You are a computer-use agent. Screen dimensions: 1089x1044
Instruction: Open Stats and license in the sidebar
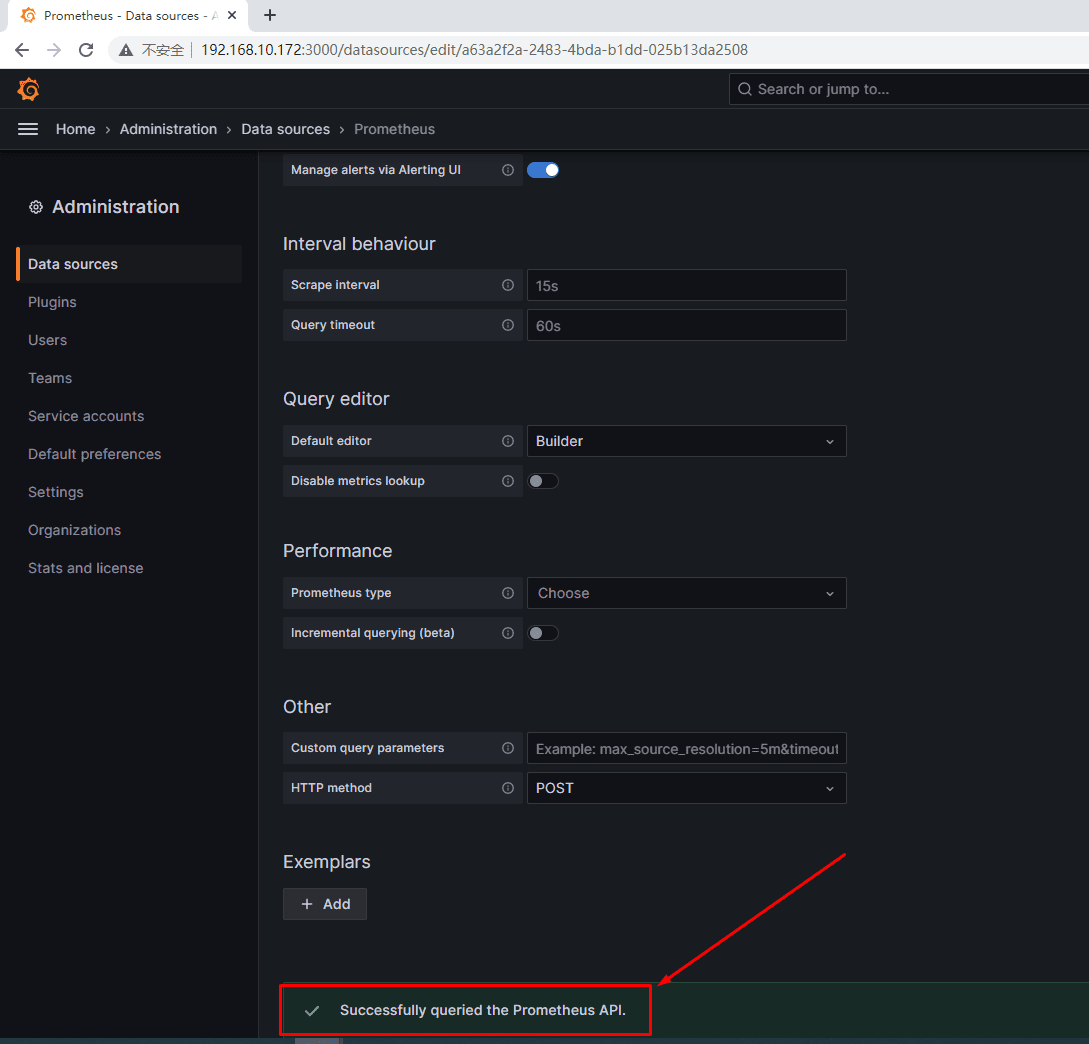85,568
